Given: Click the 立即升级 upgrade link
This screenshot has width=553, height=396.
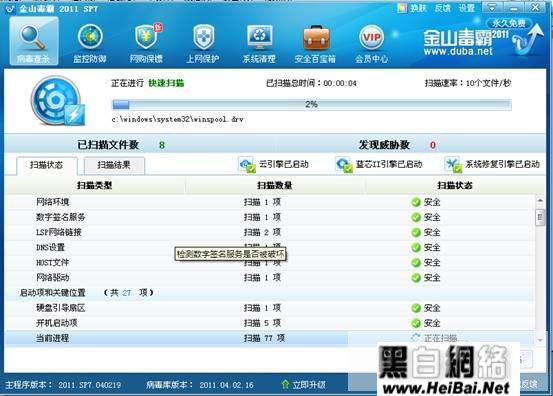Looking at the screenshot, I should coord(304,384).
